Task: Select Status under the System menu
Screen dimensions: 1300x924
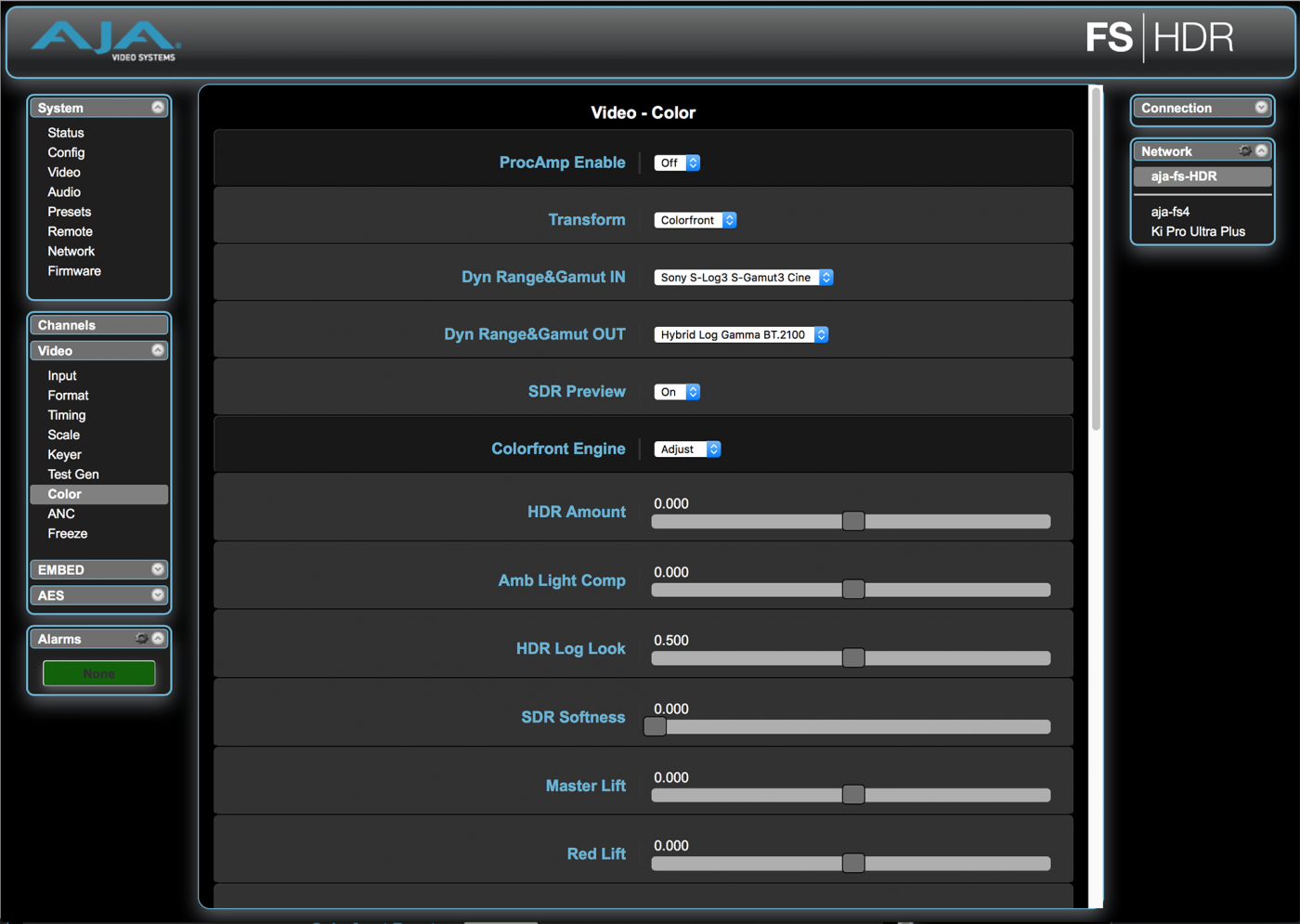Action: point(65,132)
